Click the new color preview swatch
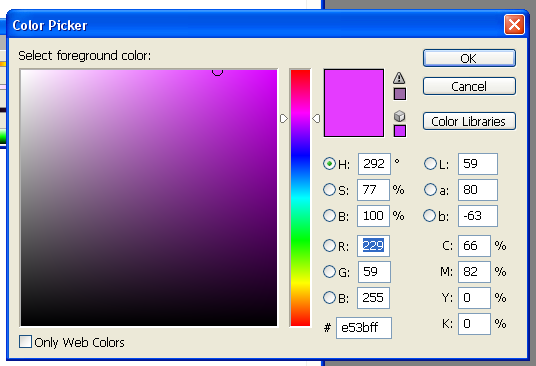Screen dimensions: 536x366 pyautogui.click(x=354, y=103)
